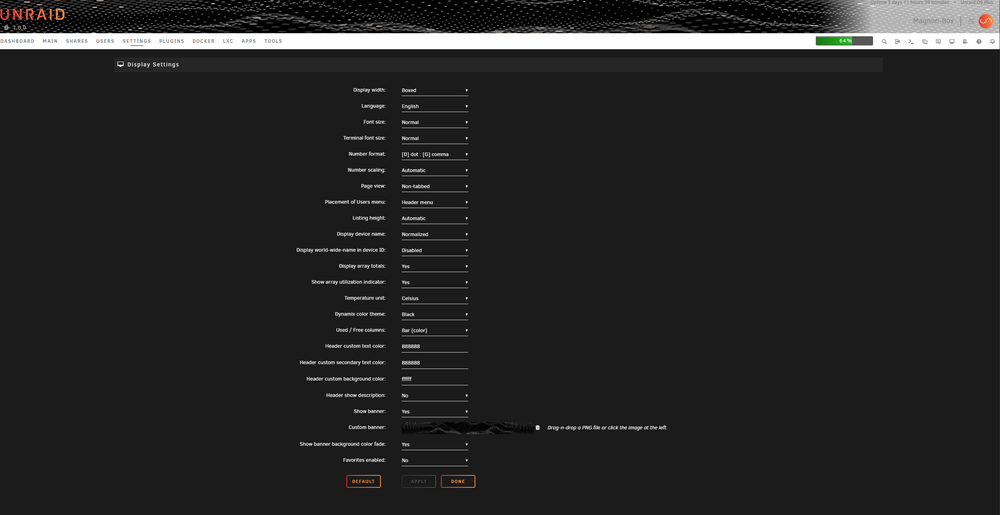Viewport: 1000px width, 515px height.
Task: Open the Dashboard menu
Action: point(17,41)
